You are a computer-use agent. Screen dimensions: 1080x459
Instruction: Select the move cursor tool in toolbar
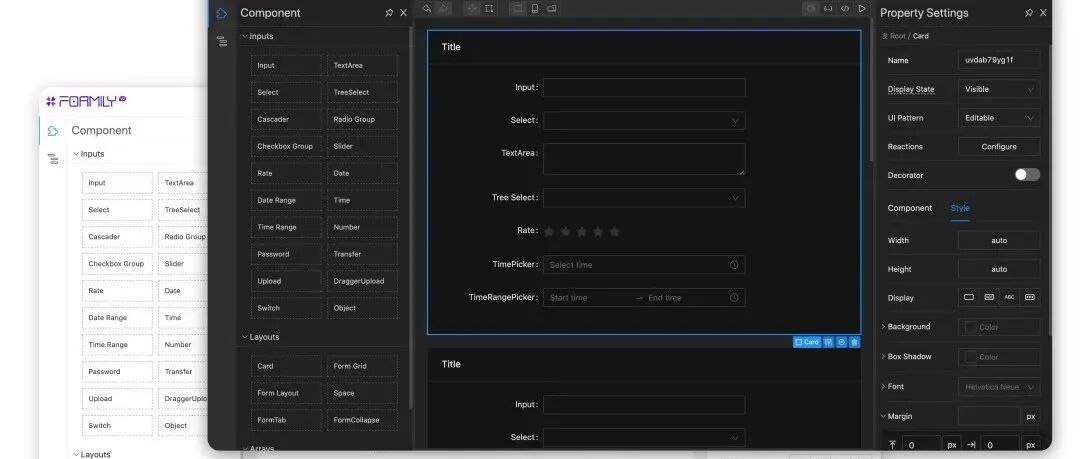pos(472,8)
